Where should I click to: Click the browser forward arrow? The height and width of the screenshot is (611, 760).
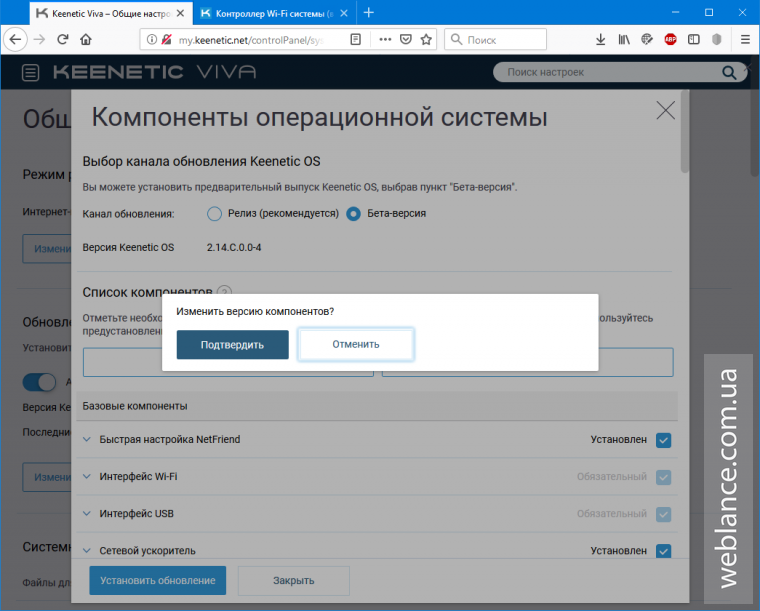coord(39,39)
